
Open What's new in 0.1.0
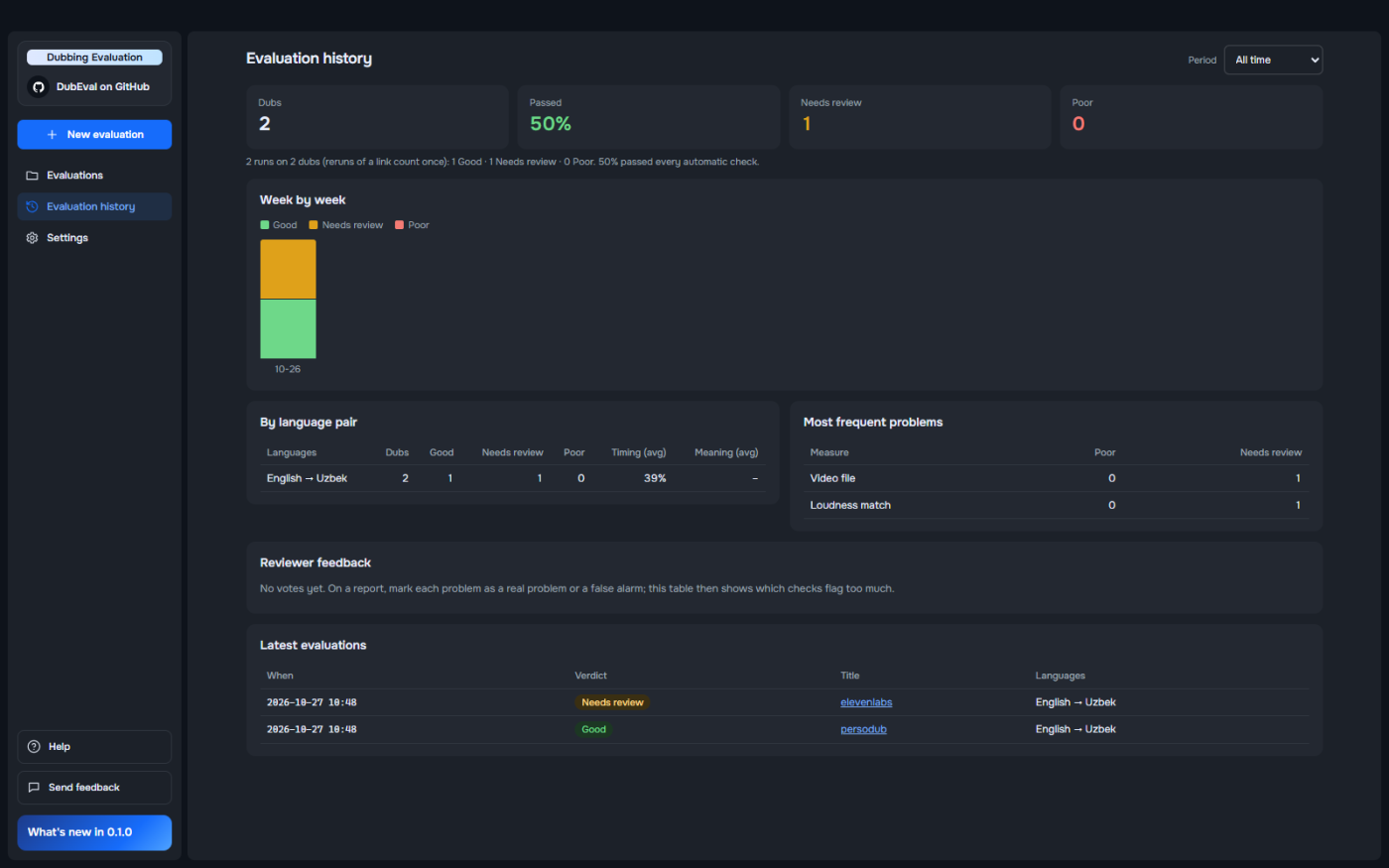pyautogui.click(x=94, y=832)
